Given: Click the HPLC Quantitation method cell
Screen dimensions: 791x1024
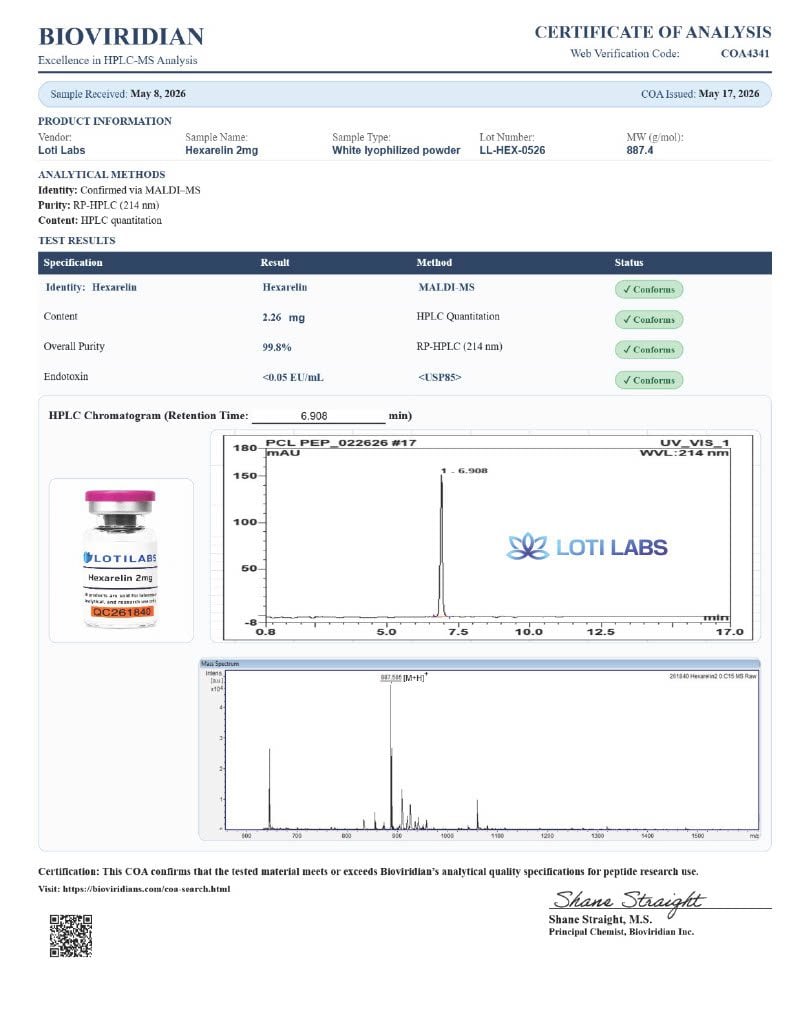Looking at the screenshot, I should click(458, 316).
